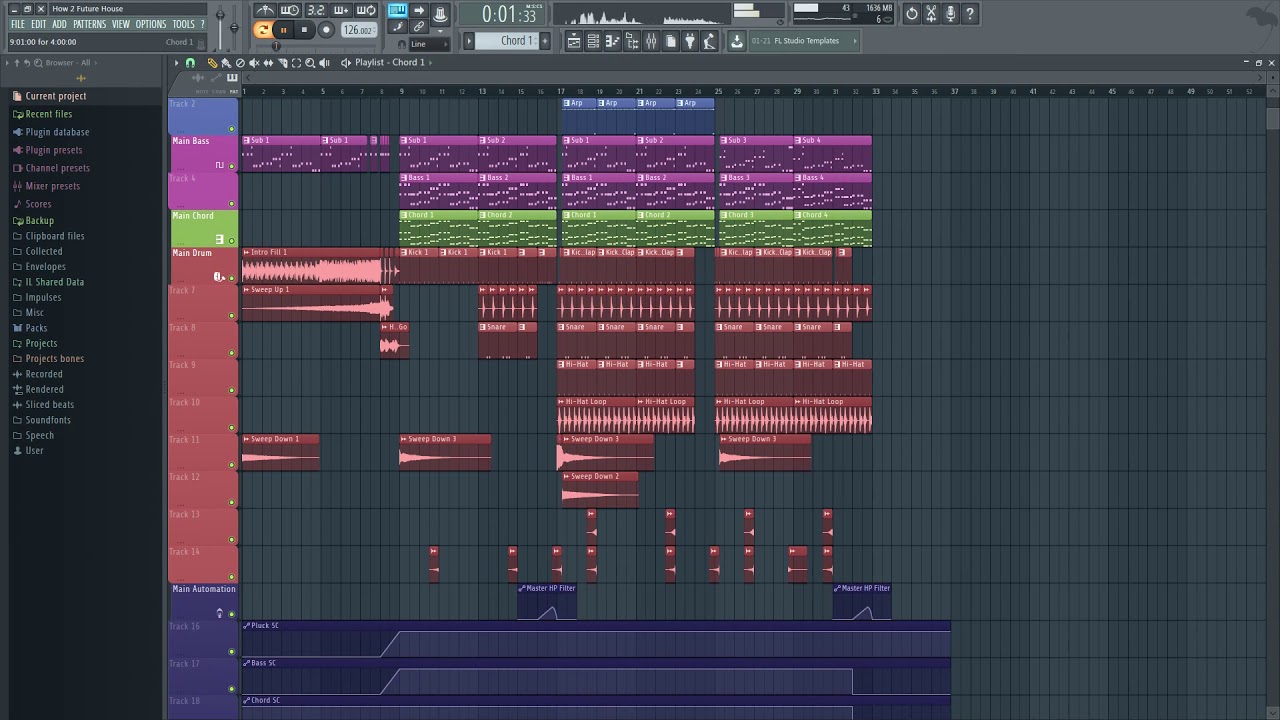Enable wait for input before playing
The image size is (1280, 720).
click(x=289, y=10)
